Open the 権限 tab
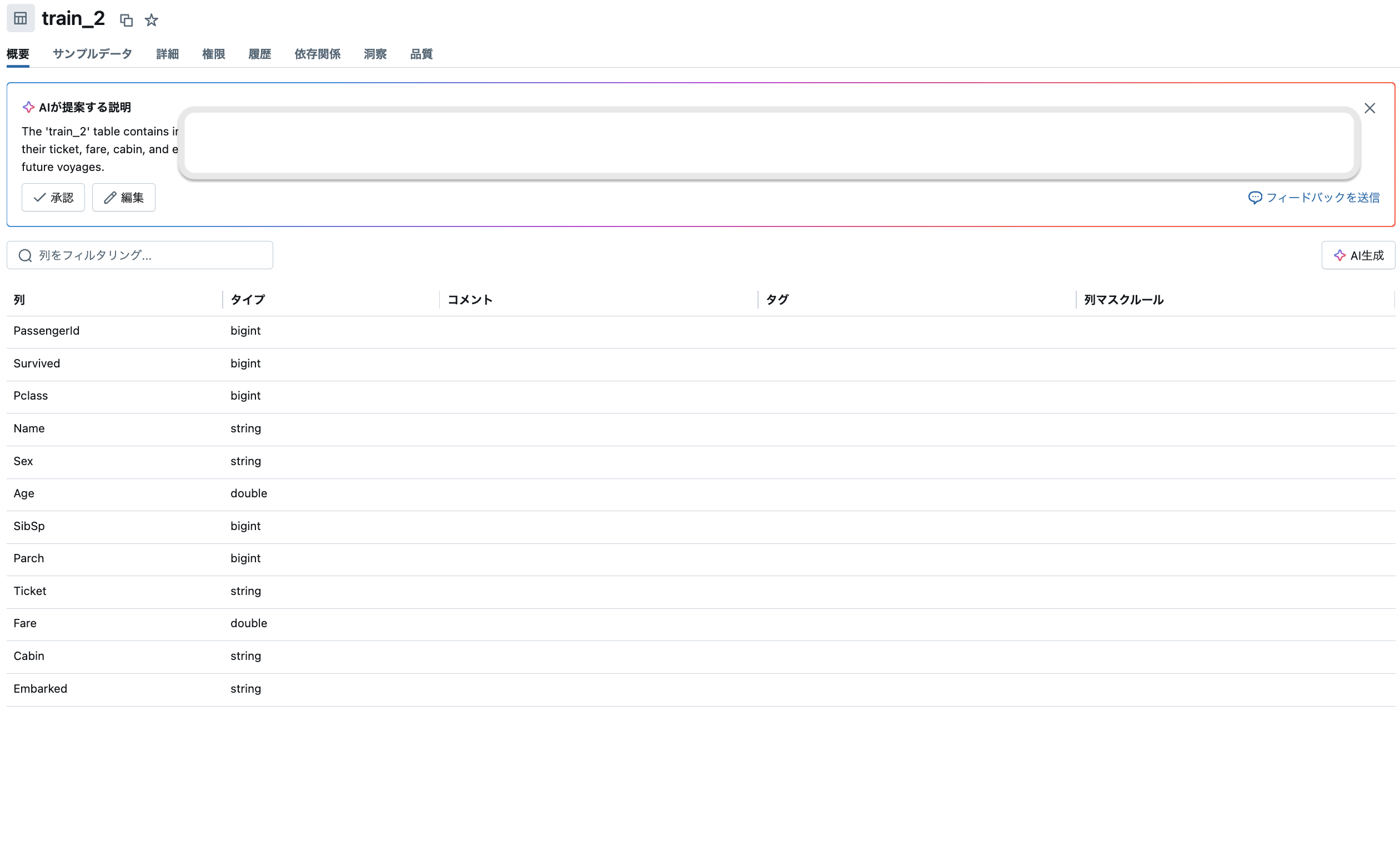The width and height of the screenshot is (1400, 847). pos(214,54)
